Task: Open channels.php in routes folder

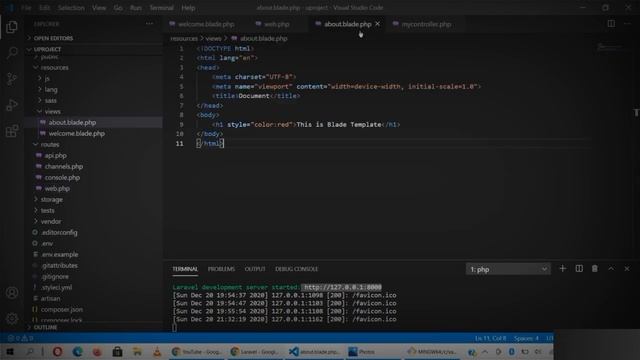Action: tap(64, 167)
